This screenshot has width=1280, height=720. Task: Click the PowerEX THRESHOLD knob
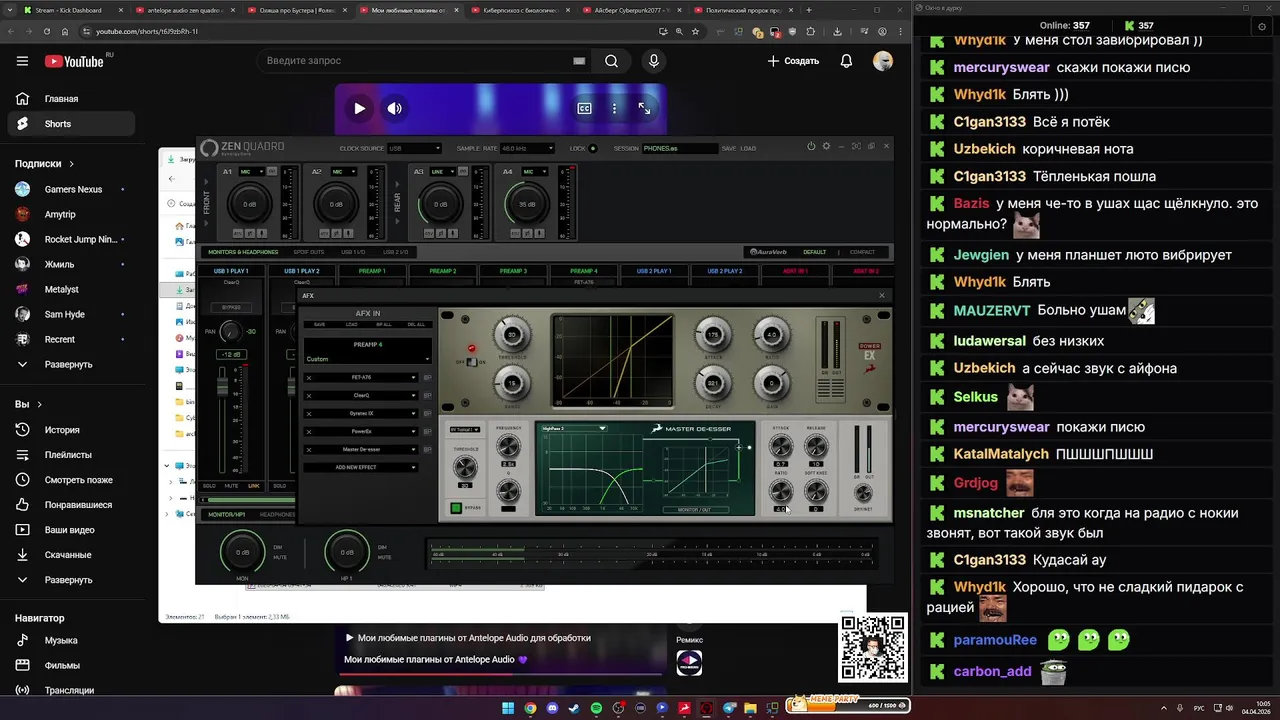point(512,335)
